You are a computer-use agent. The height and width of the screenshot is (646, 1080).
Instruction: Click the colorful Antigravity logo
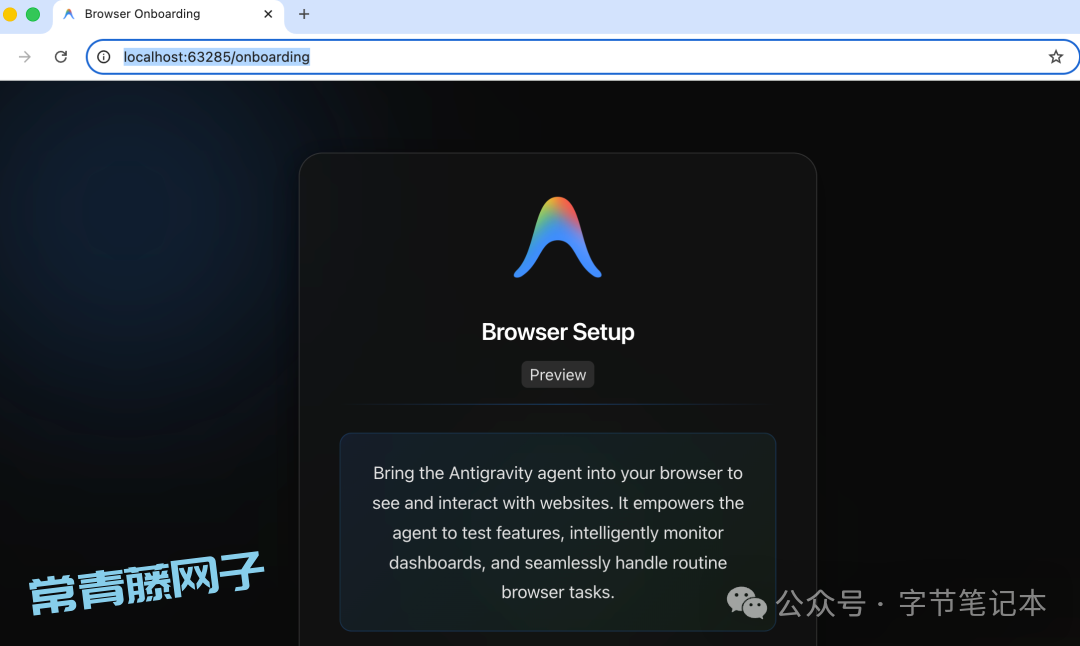(x=557, y=238)
